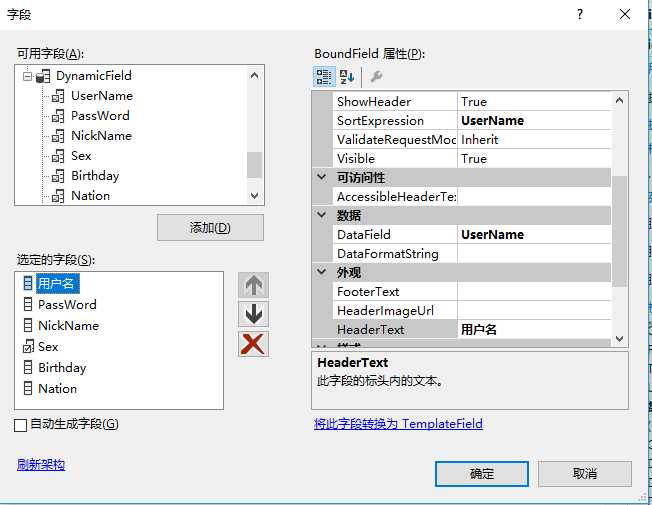Confirm with the 确定 button
652x505 pixels.
click(482, 474)
